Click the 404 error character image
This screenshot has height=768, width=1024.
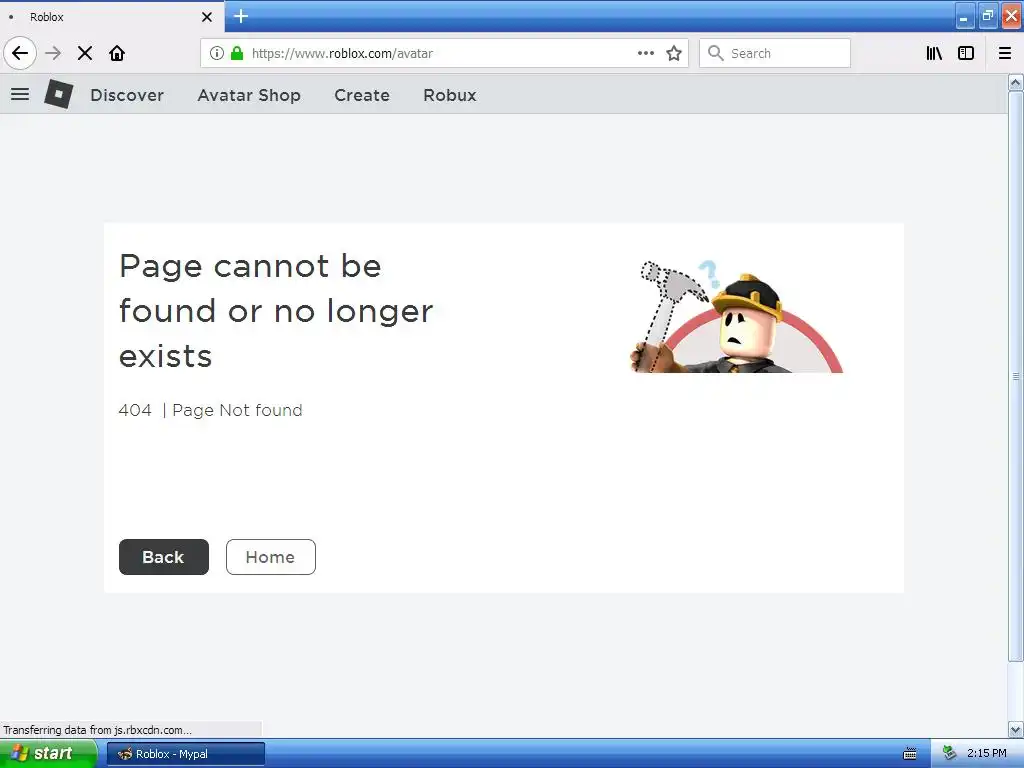pos(737,316)
